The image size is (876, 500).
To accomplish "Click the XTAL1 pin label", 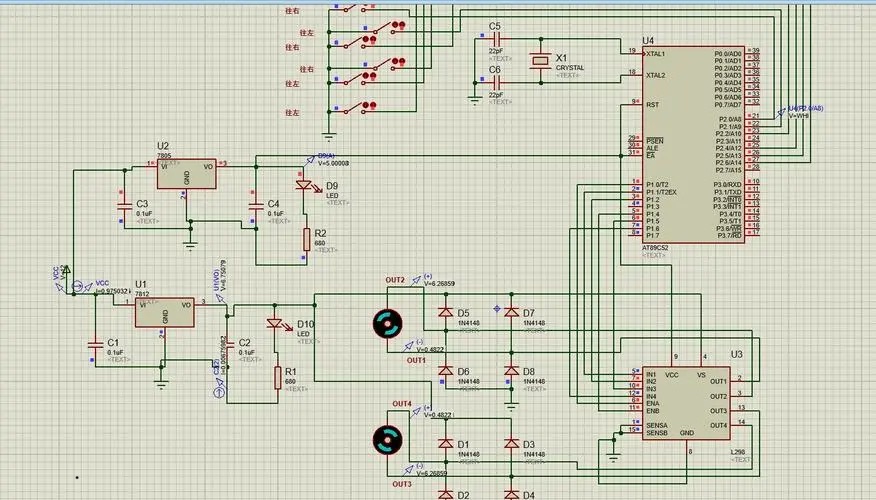I will [655, 54].
